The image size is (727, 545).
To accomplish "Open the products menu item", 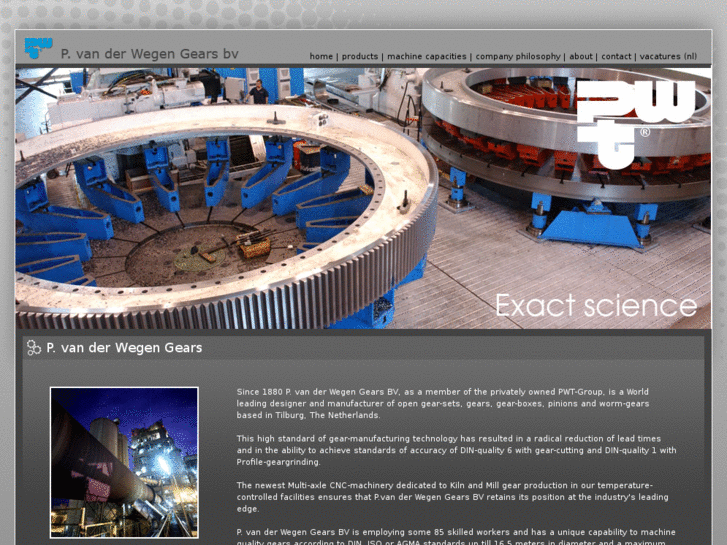I will [x=360, y=57].
